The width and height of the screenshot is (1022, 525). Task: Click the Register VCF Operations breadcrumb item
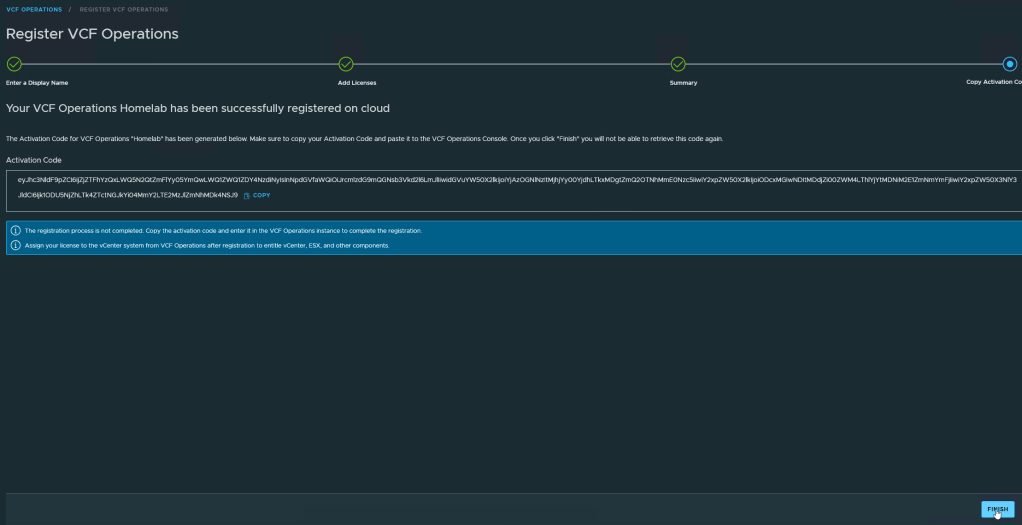[124, 9]
